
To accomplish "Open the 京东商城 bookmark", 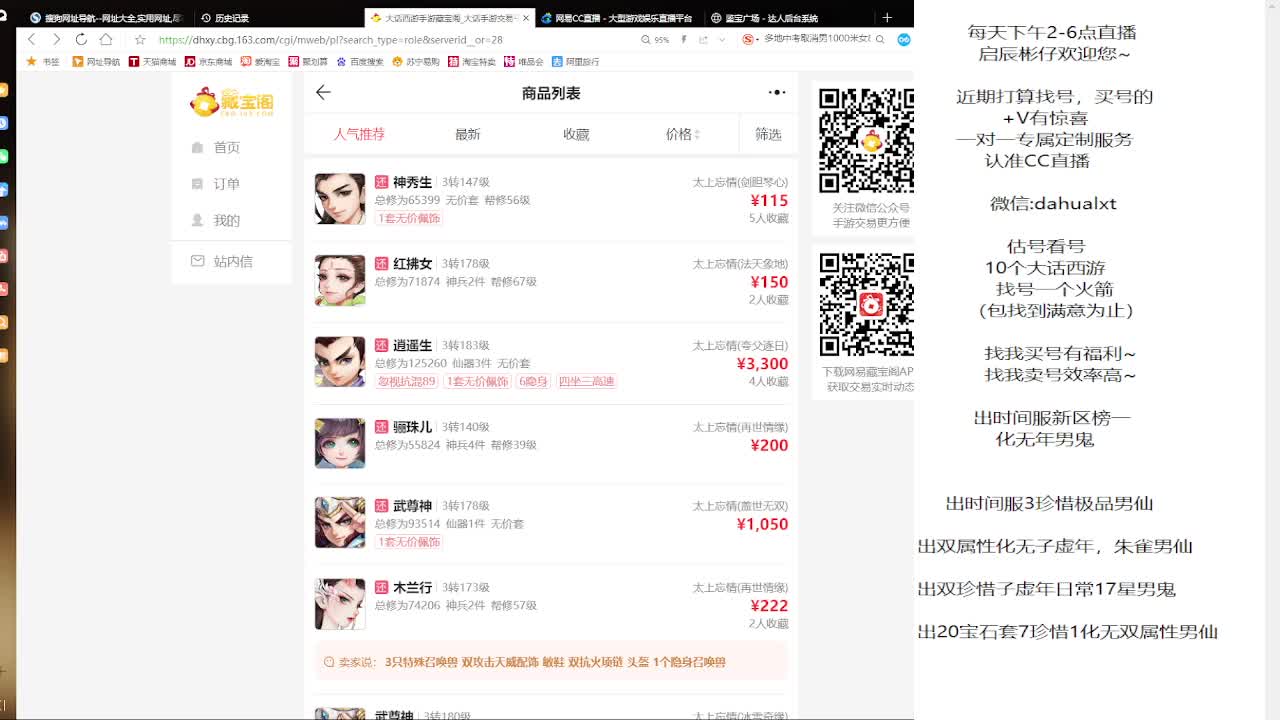I will 208,61.
